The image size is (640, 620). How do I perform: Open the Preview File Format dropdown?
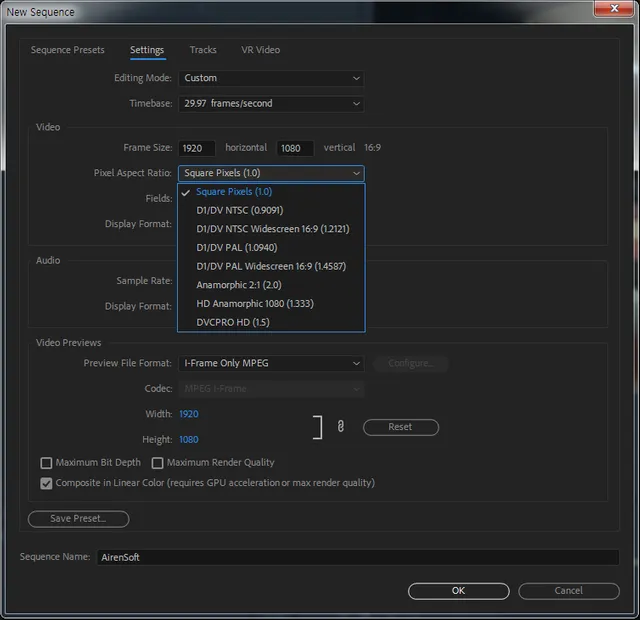click(271, 363)
